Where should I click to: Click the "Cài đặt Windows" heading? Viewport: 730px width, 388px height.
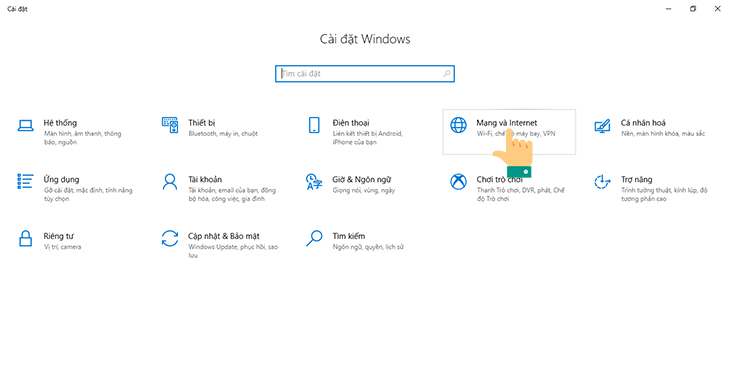tap(365, 39)
